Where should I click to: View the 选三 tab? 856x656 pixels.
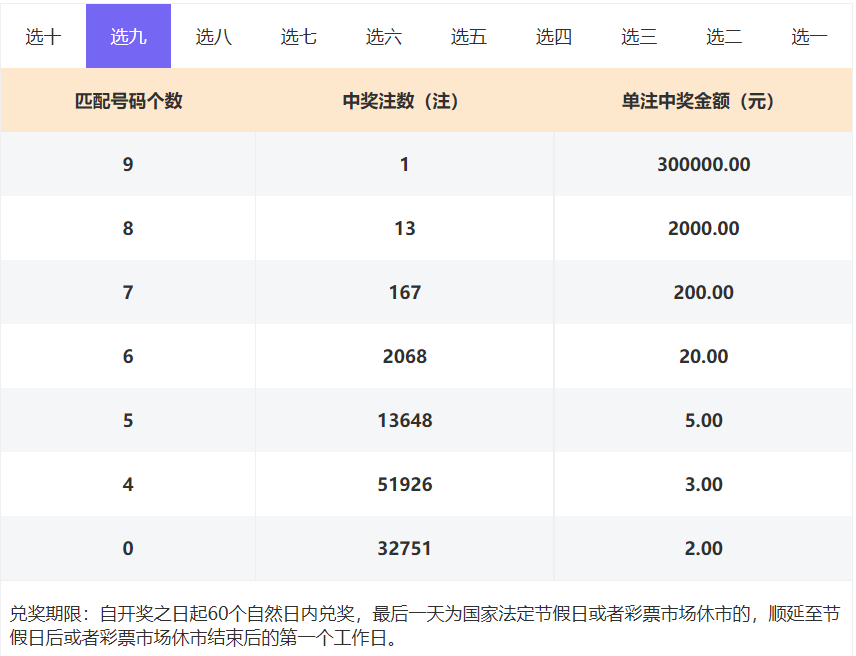(639, 37)
